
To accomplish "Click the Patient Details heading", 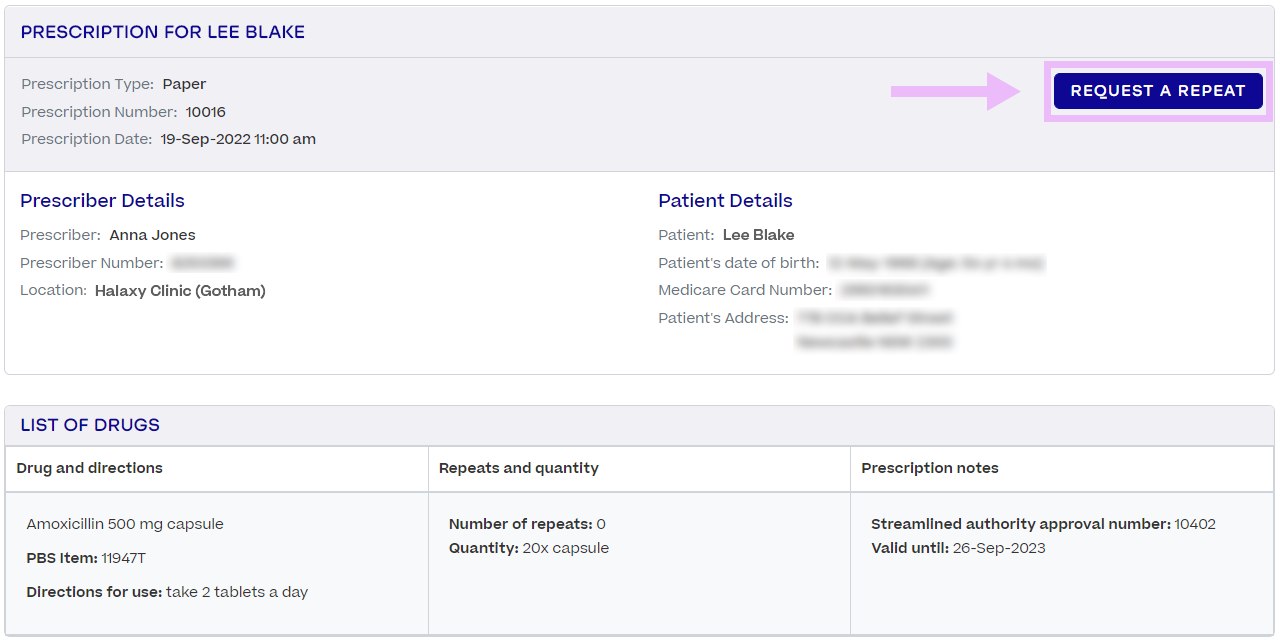I will 725,201.
